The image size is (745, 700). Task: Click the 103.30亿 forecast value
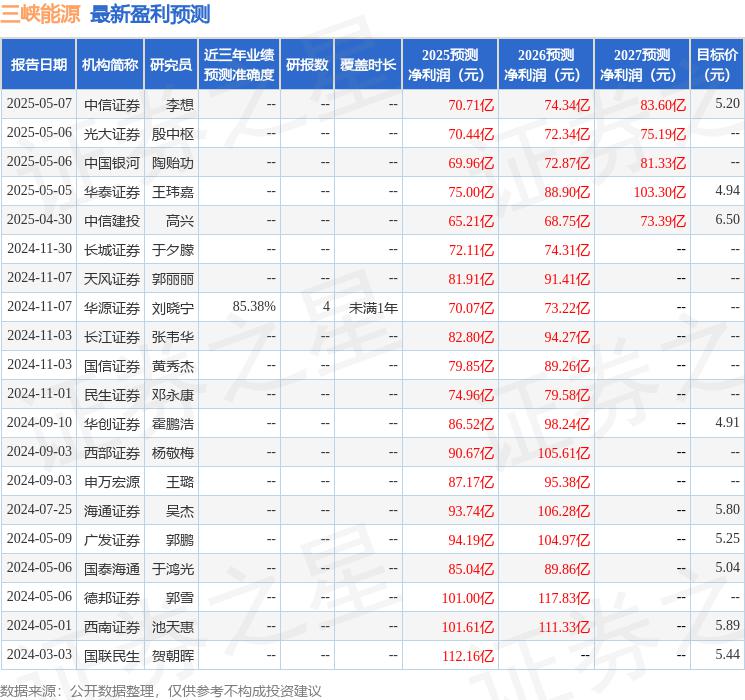coord(659,192)
